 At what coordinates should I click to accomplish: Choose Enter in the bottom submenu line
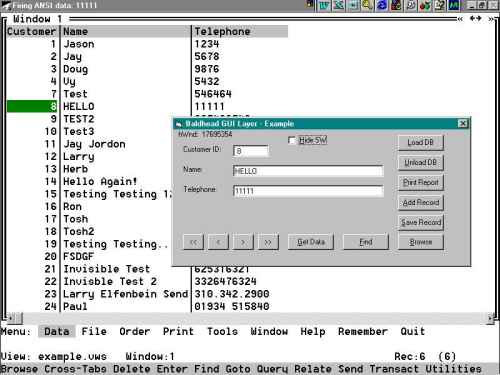(172, 369)
